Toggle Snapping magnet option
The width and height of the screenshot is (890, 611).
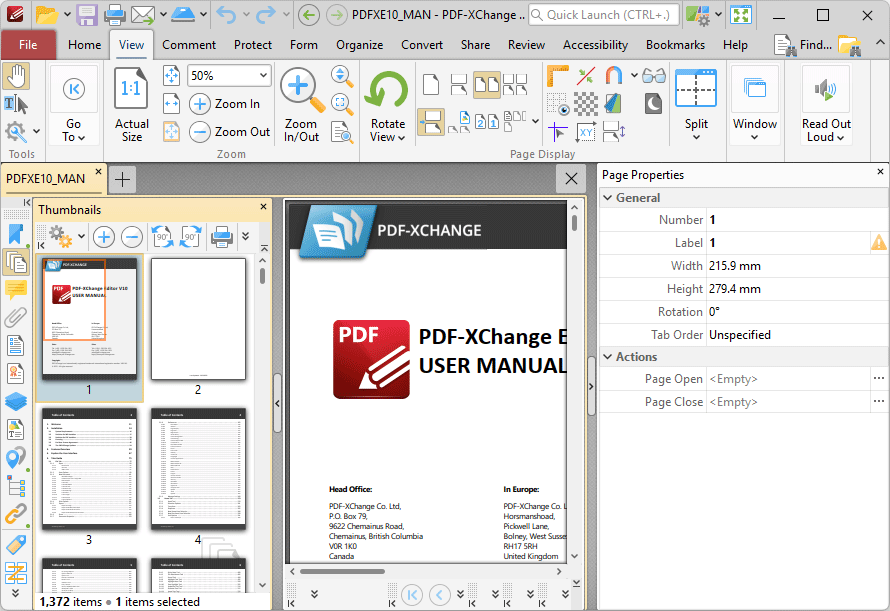click(614, 76)
